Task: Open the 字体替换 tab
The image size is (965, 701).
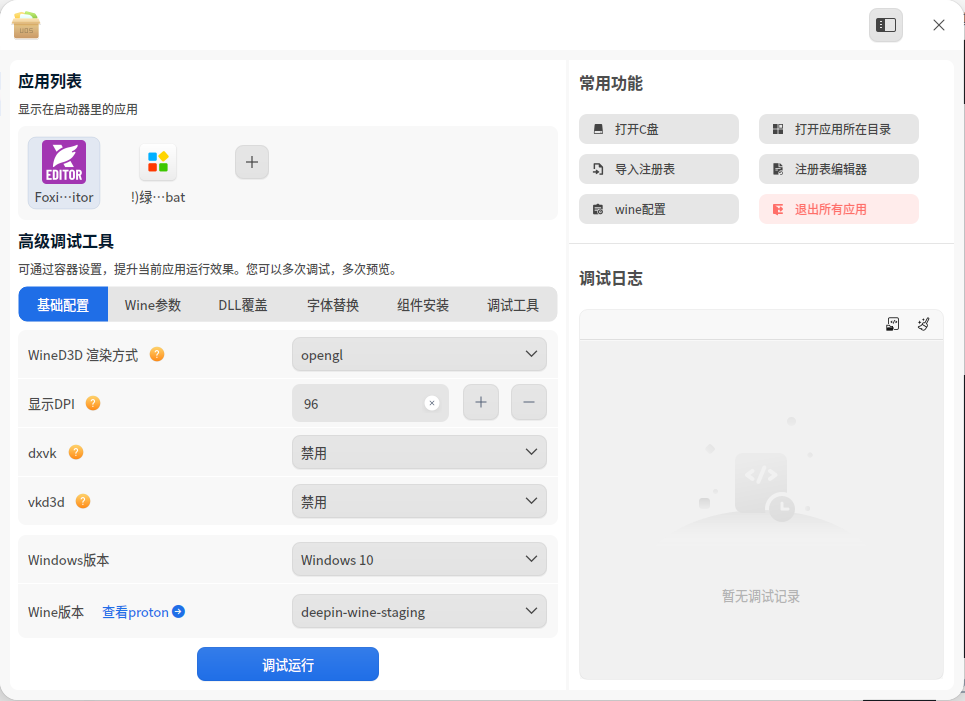Action: 333,305
